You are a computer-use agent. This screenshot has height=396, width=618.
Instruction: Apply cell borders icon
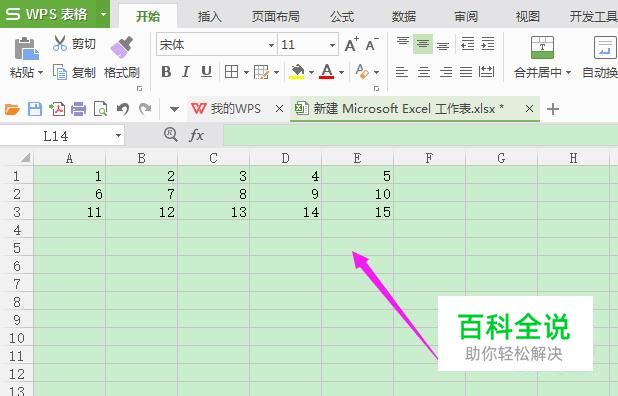[231, 72]
